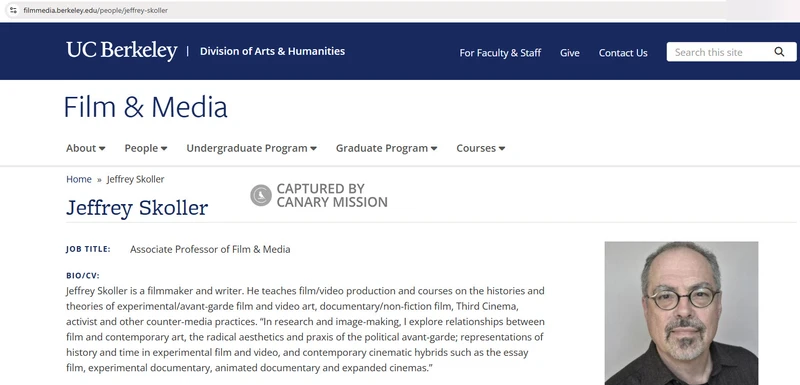The image size is (800, 385).
Task: Open the Contact Us page
Action: (623, 53)
